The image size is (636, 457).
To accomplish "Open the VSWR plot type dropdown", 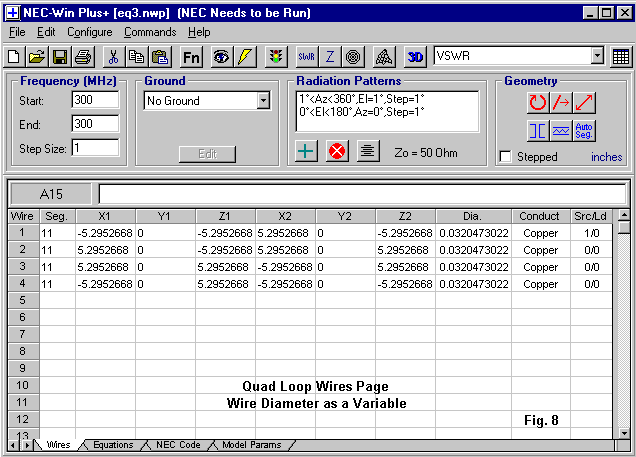I will click(597, 57).
